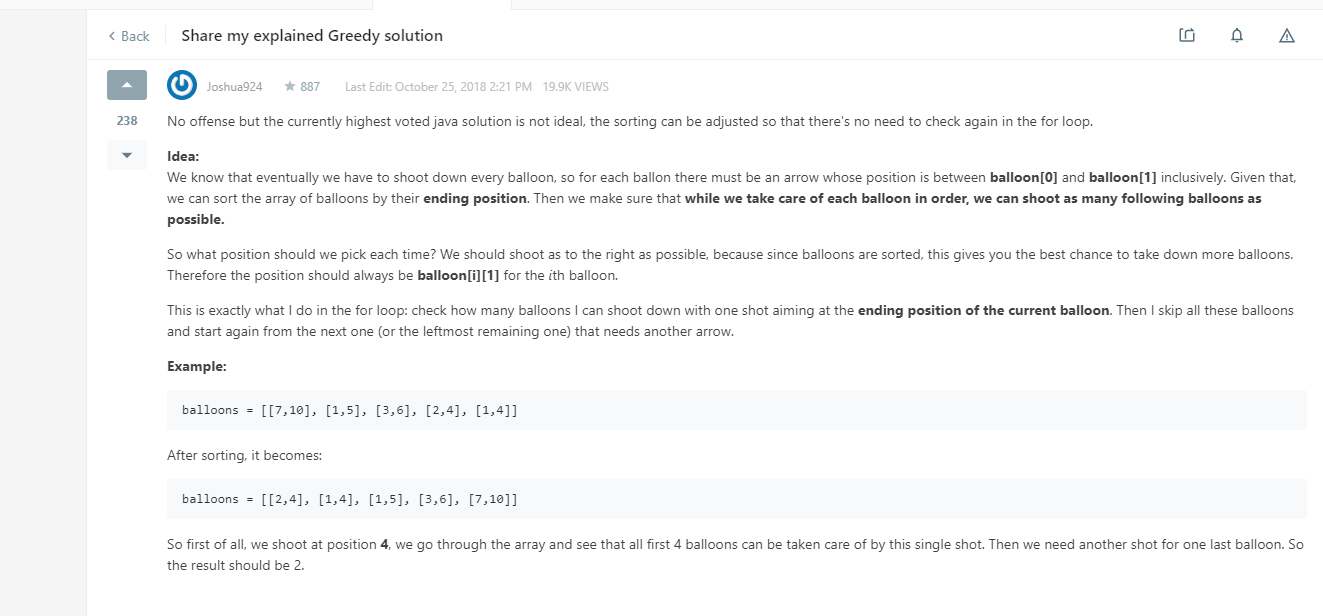
Task: Click the 238 vote count
Action: [x=127, y=121]
